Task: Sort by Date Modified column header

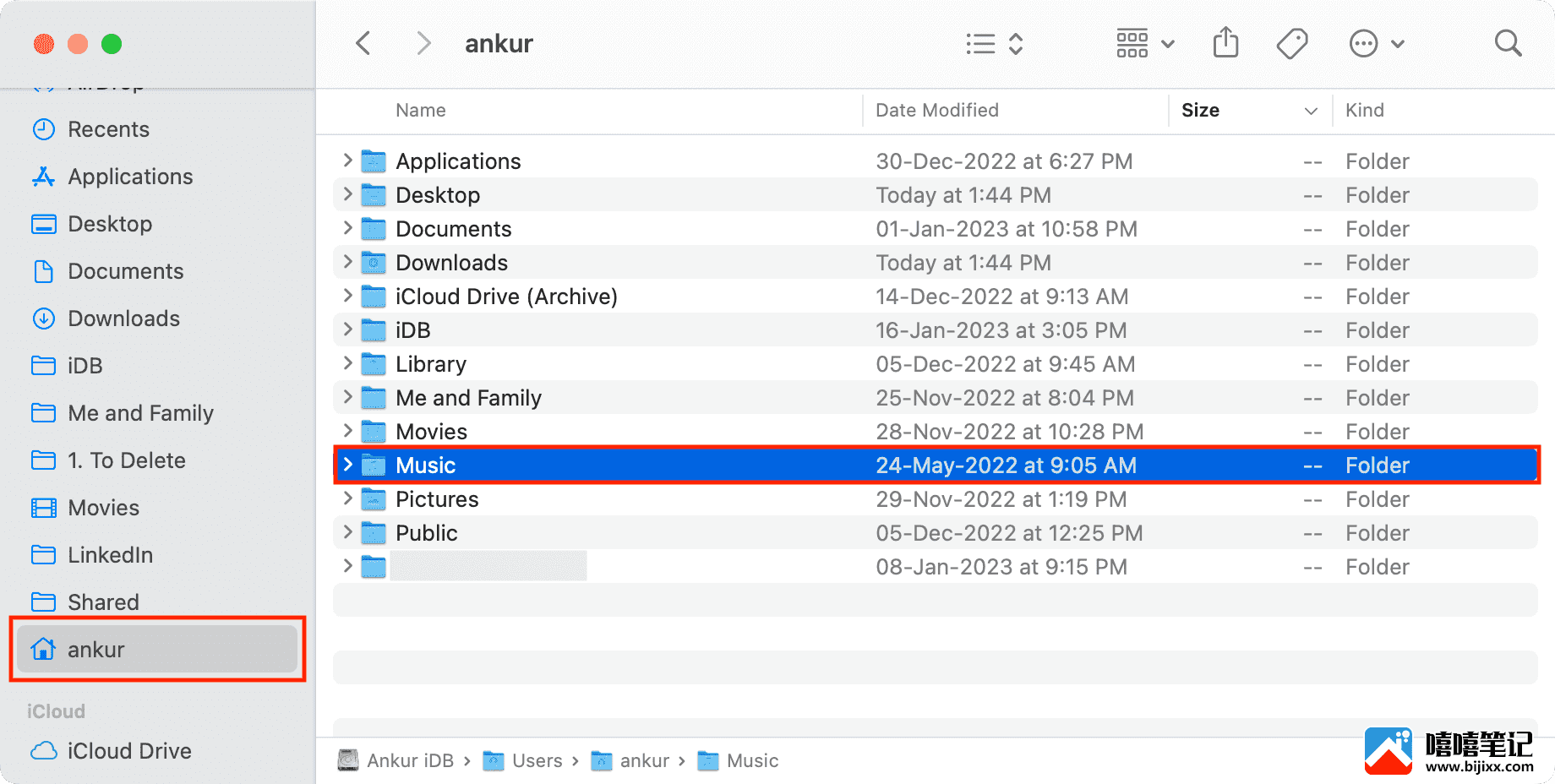Action: [x=937, y=110]
